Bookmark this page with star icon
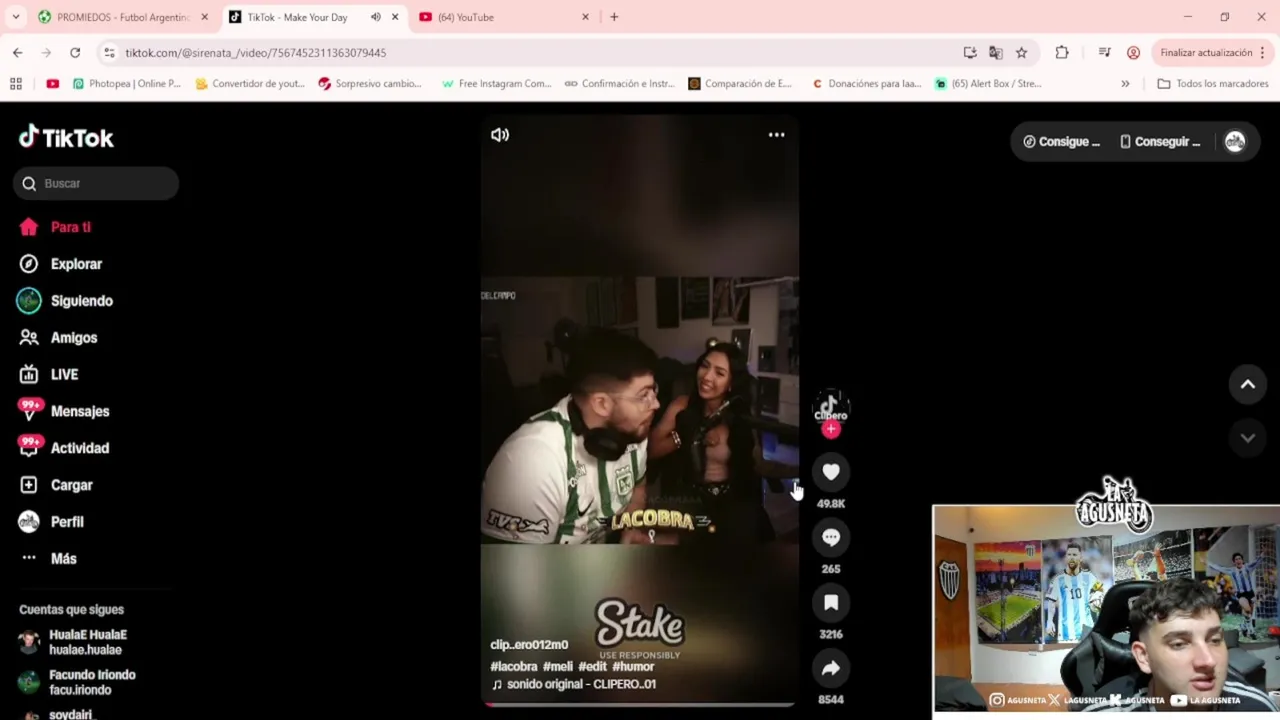 (1021, 52)
